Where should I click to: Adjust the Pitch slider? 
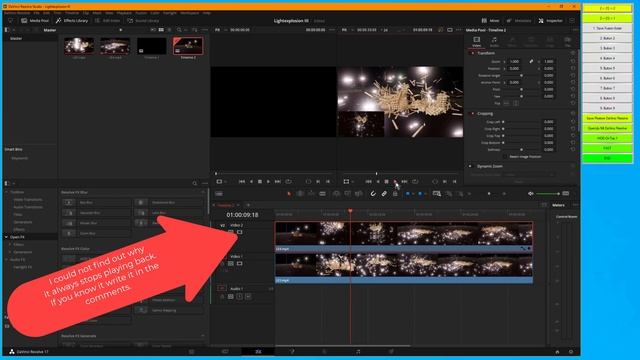(521, 89)
